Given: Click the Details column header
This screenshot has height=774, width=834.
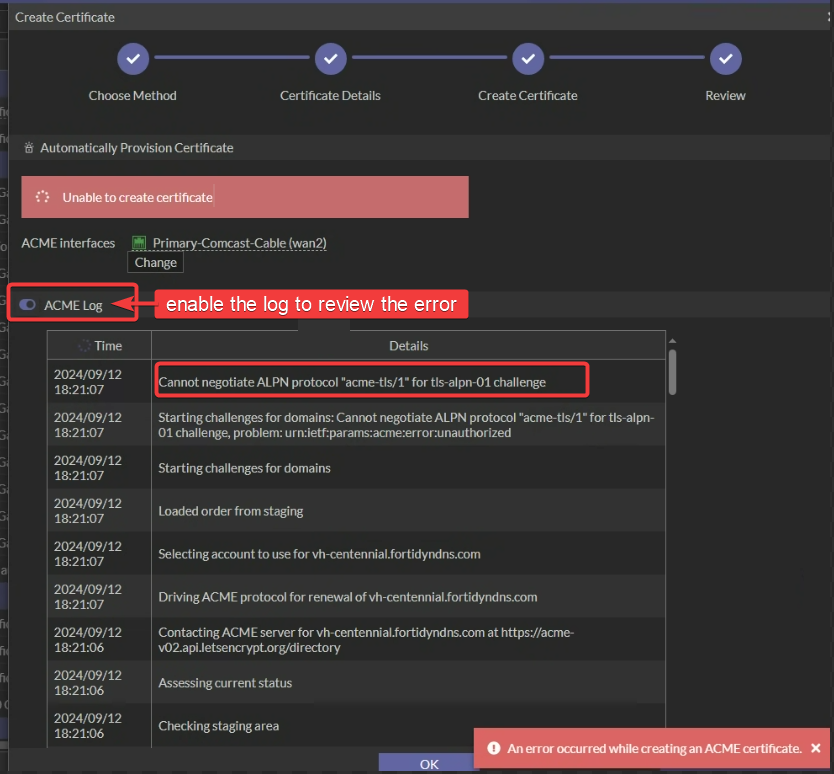Looking at the screenshot, I should (408, 346).
